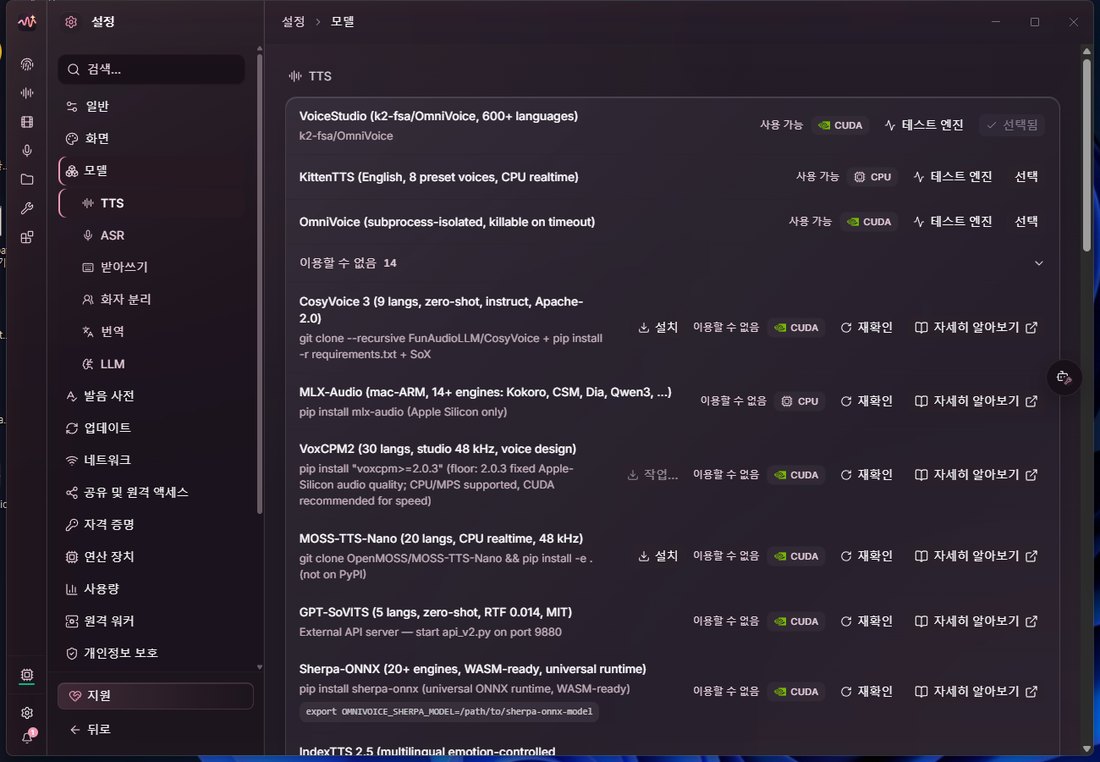The image size is (1100, 762).
Task: Click the CPU badge on KittenTTS row
Action: click(x=873, y=177)
